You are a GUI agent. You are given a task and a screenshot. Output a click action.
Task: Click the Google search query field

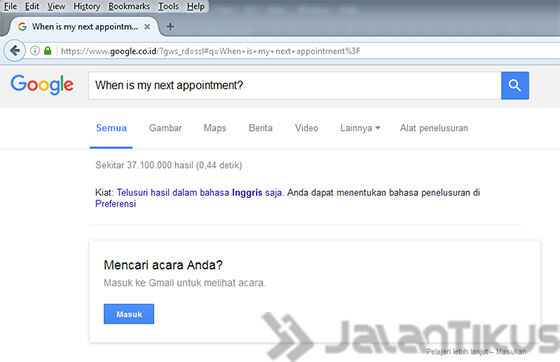tap(295, 85)
